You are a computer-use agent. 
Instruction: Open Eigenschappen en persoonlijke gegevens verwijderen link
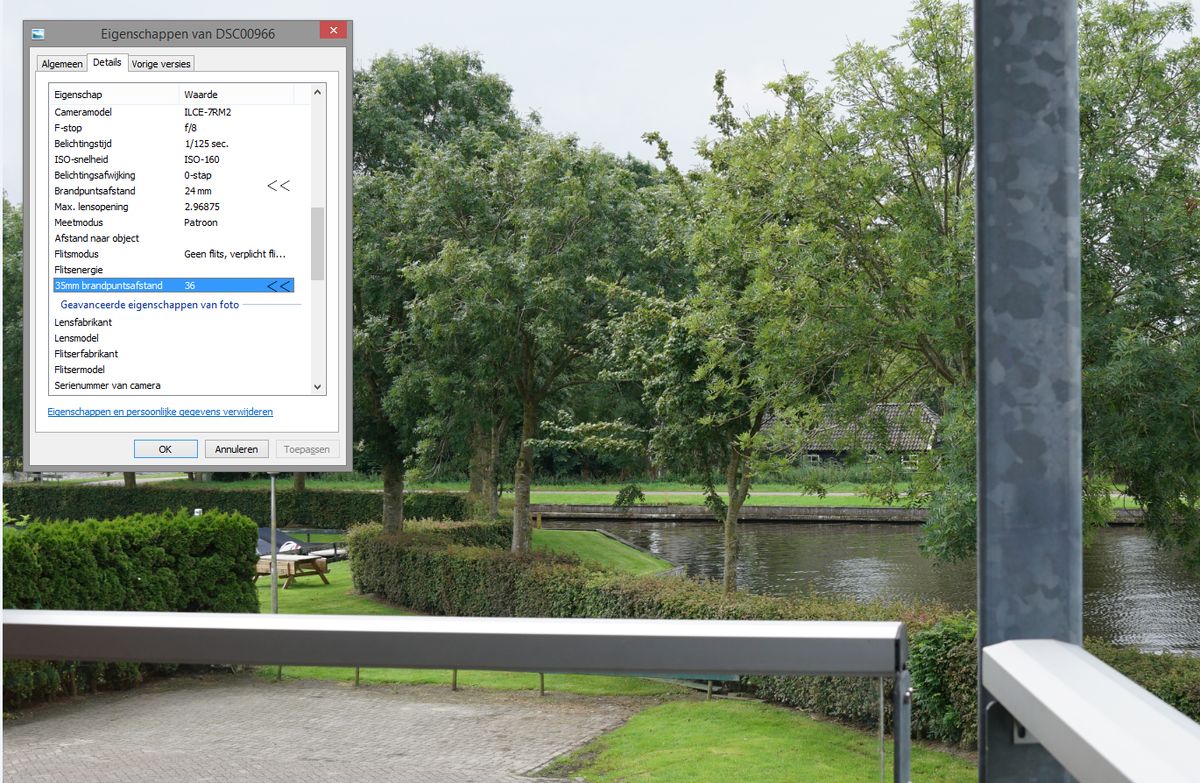160,412
